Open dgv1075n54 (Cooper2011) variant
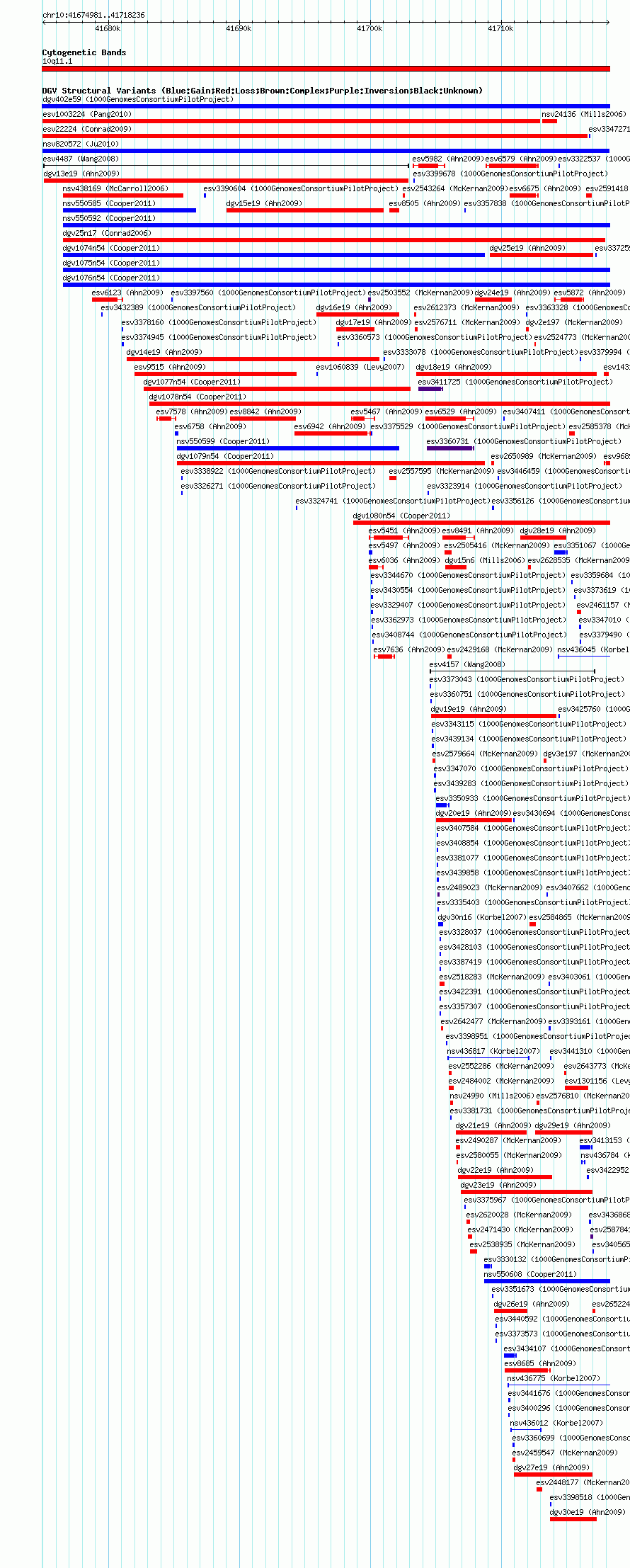 (111, 263)
